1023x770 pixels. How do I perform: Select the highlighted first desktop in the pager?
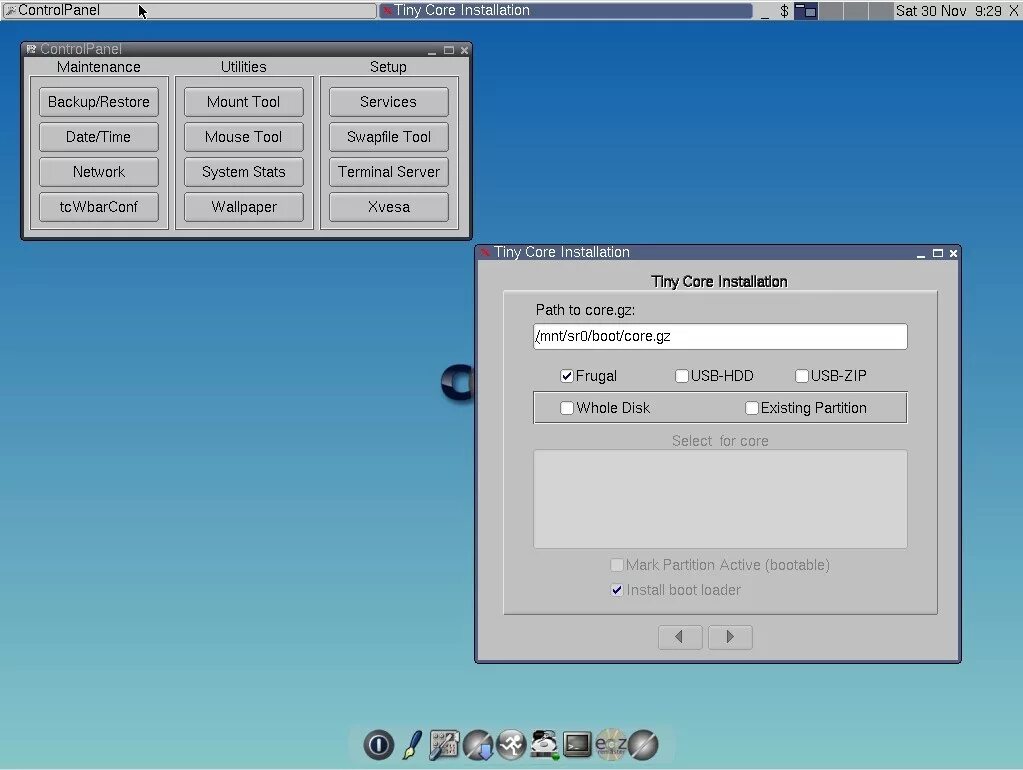pos(806,11)
